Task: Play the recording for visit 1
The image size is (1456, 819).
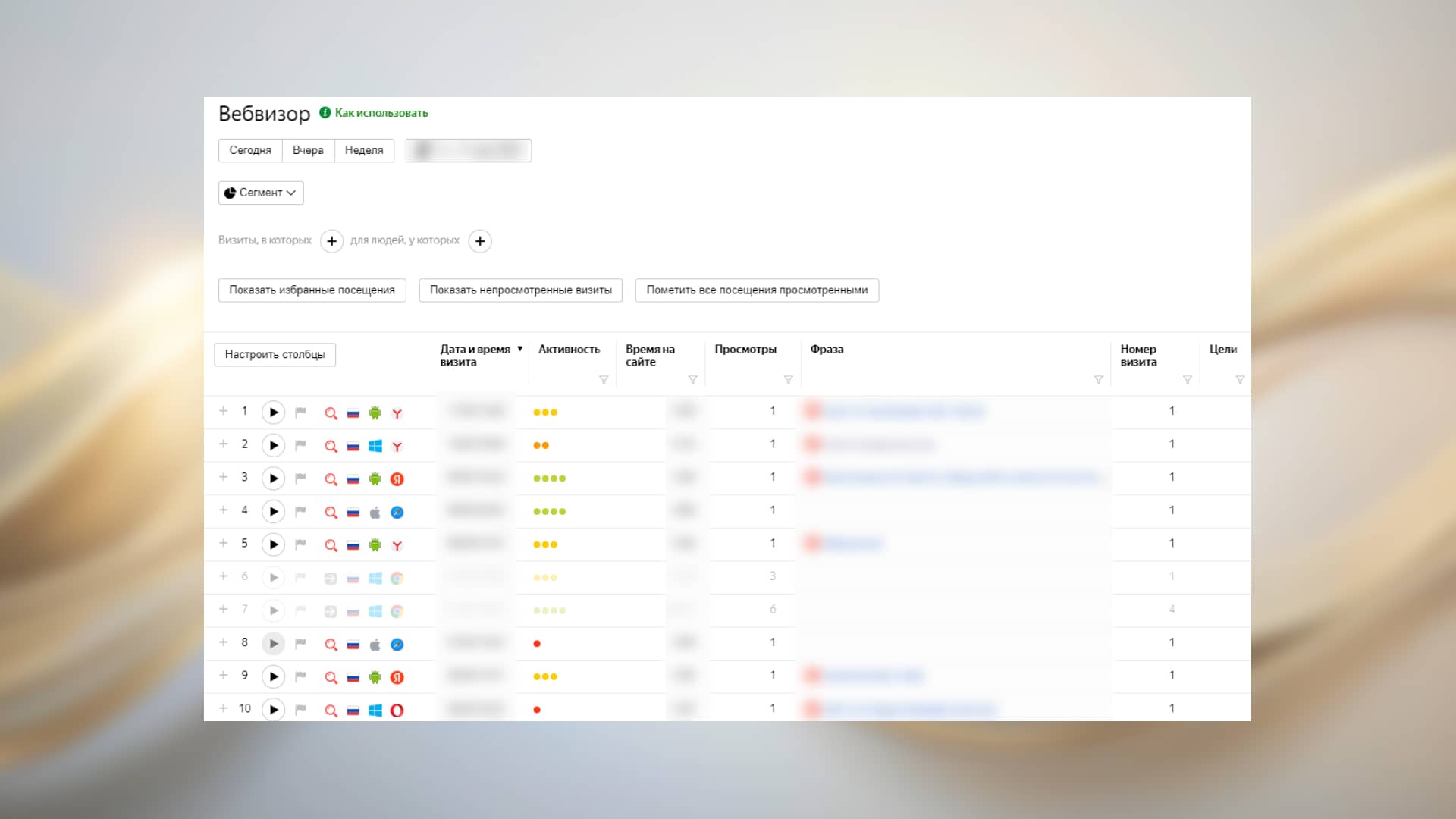Action: coord(273,413)
